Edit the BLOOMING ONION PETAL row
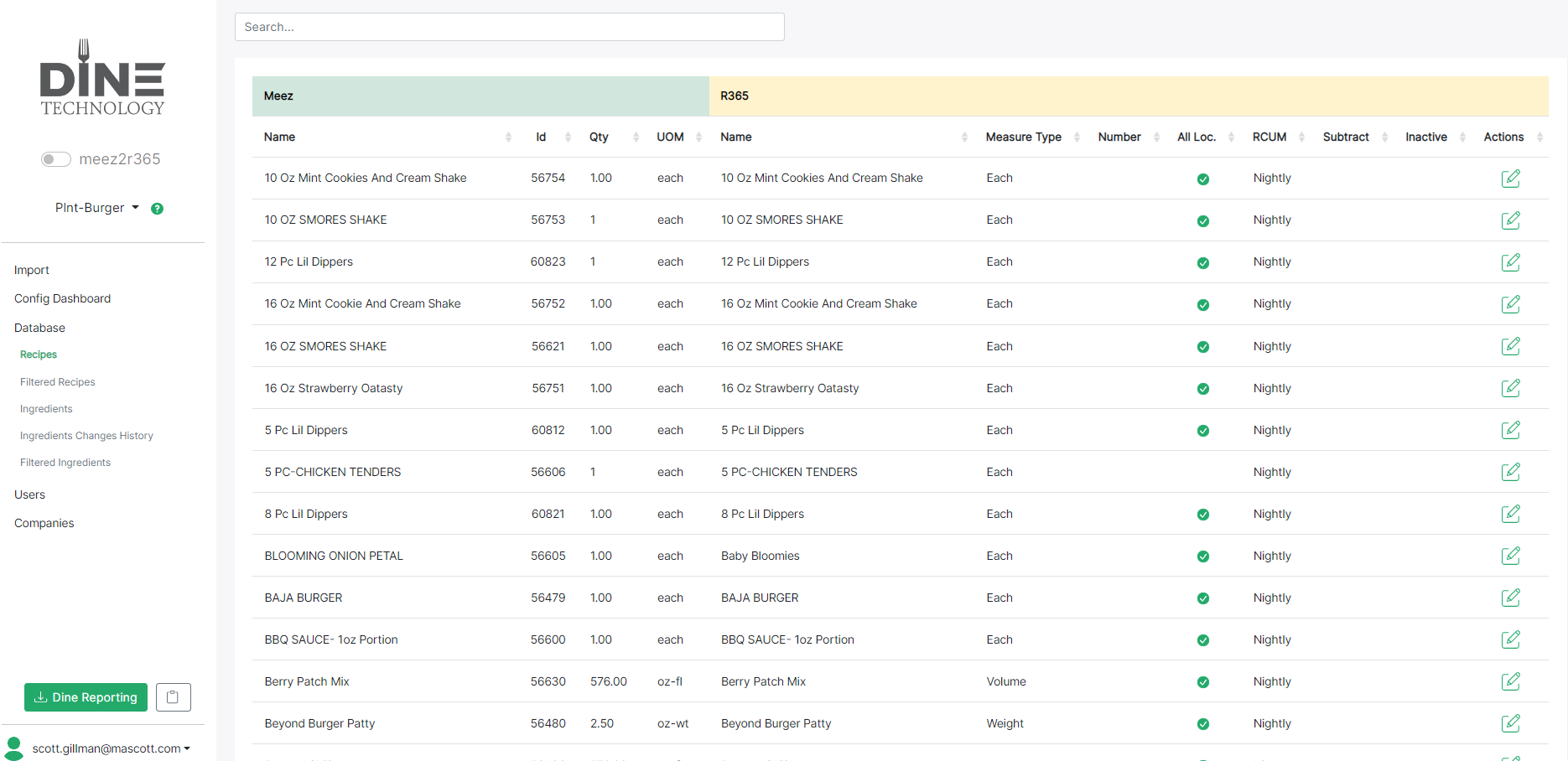 pyautogui.click(x=1510, y=556)
